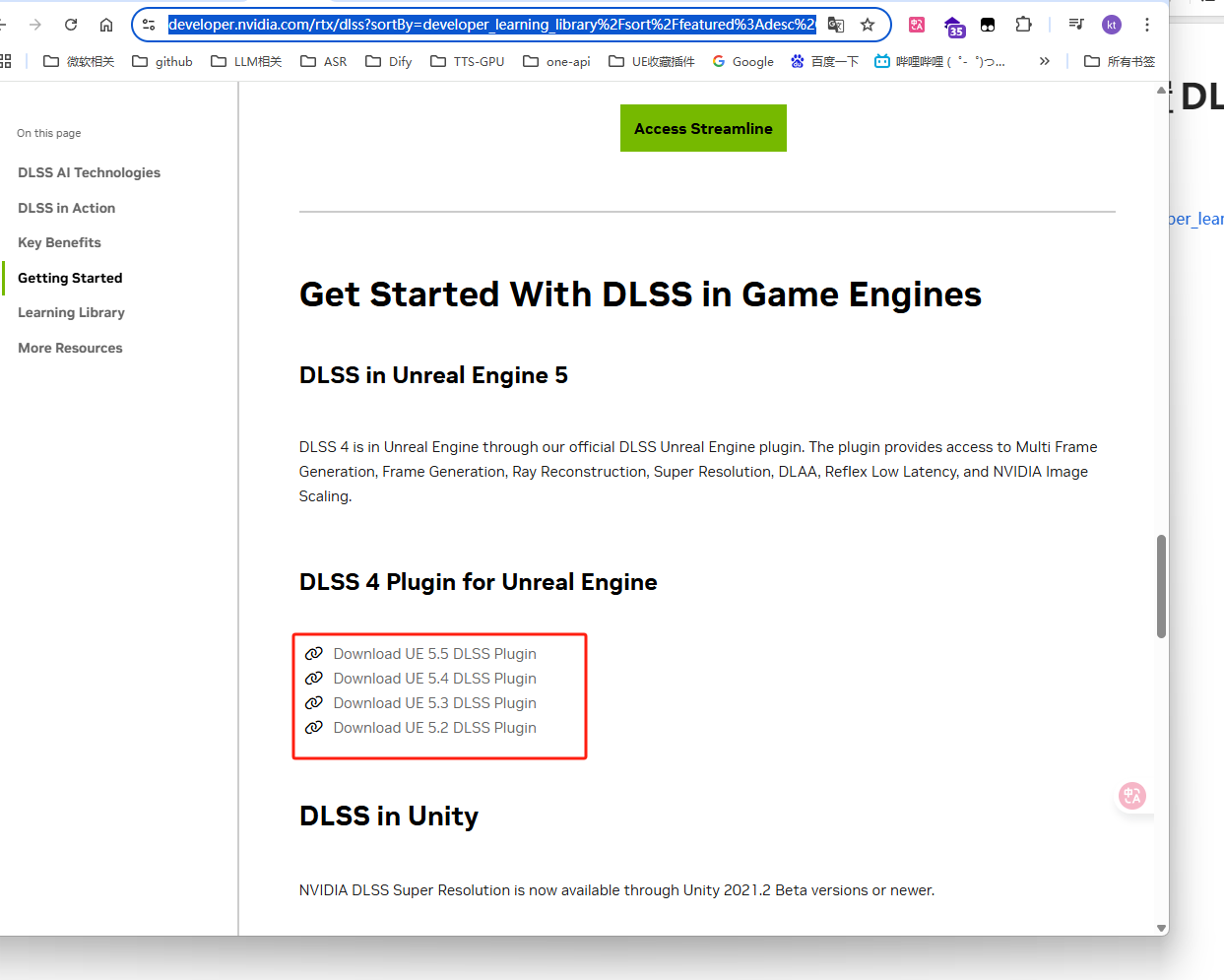1224x980 pixels.
Task: Click the 'DLSS in Unreal Engine 5' heading
Action: point(433,375)
